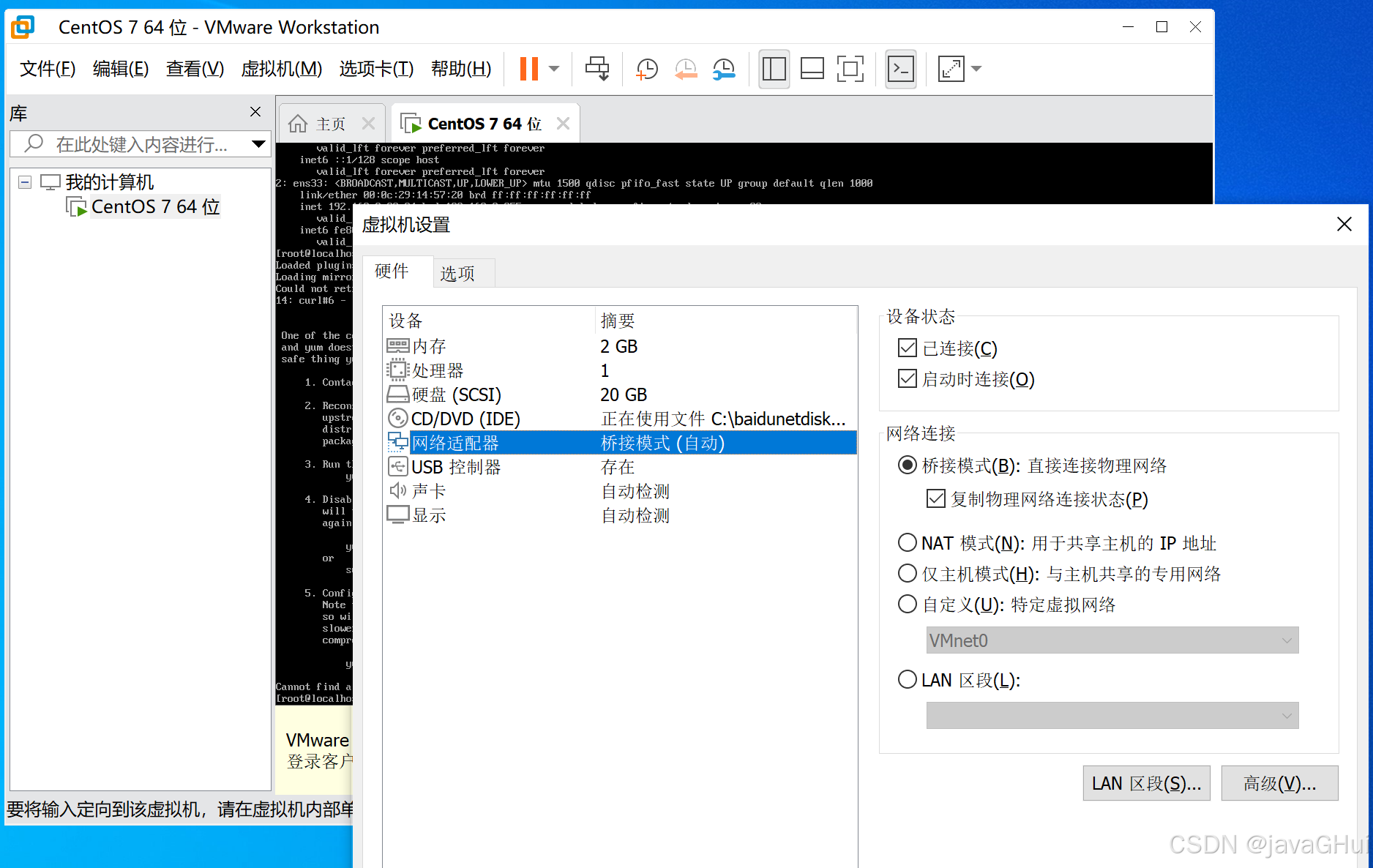
Task: Open the library search filter dropdown
Action: click(258, 144)
